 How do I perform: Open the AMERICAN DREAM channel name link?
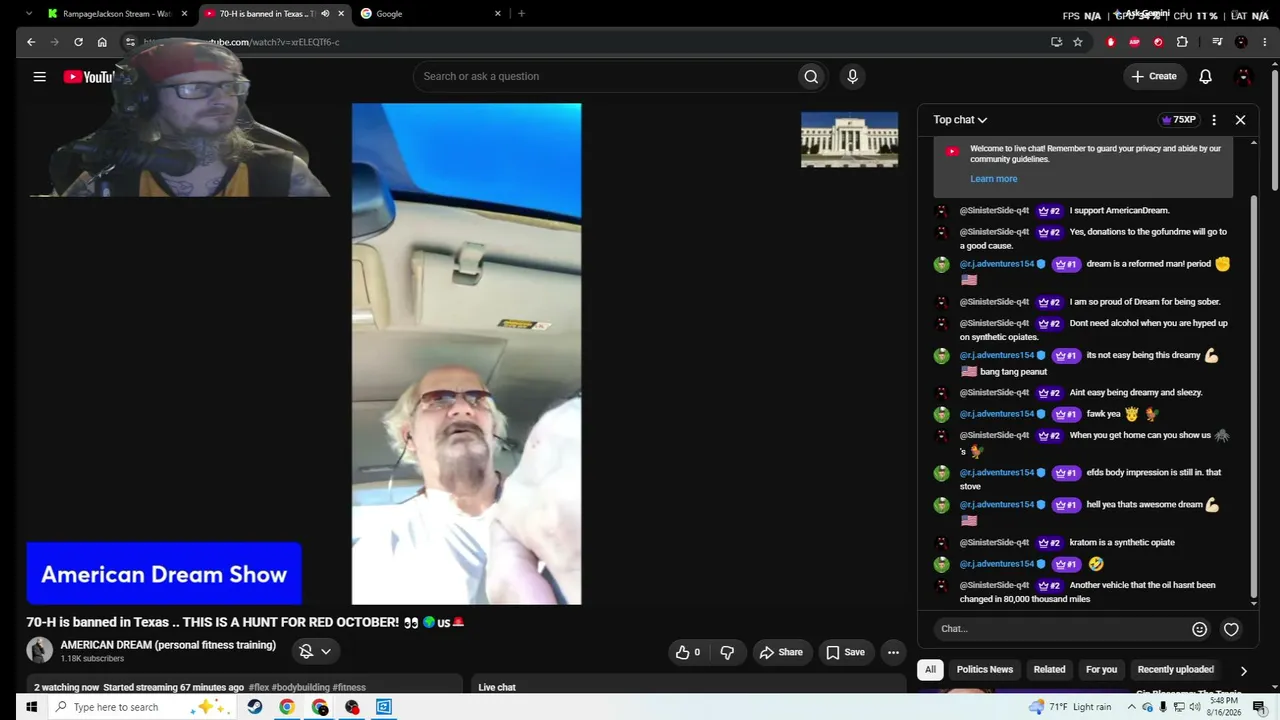(x=168, y=645)
